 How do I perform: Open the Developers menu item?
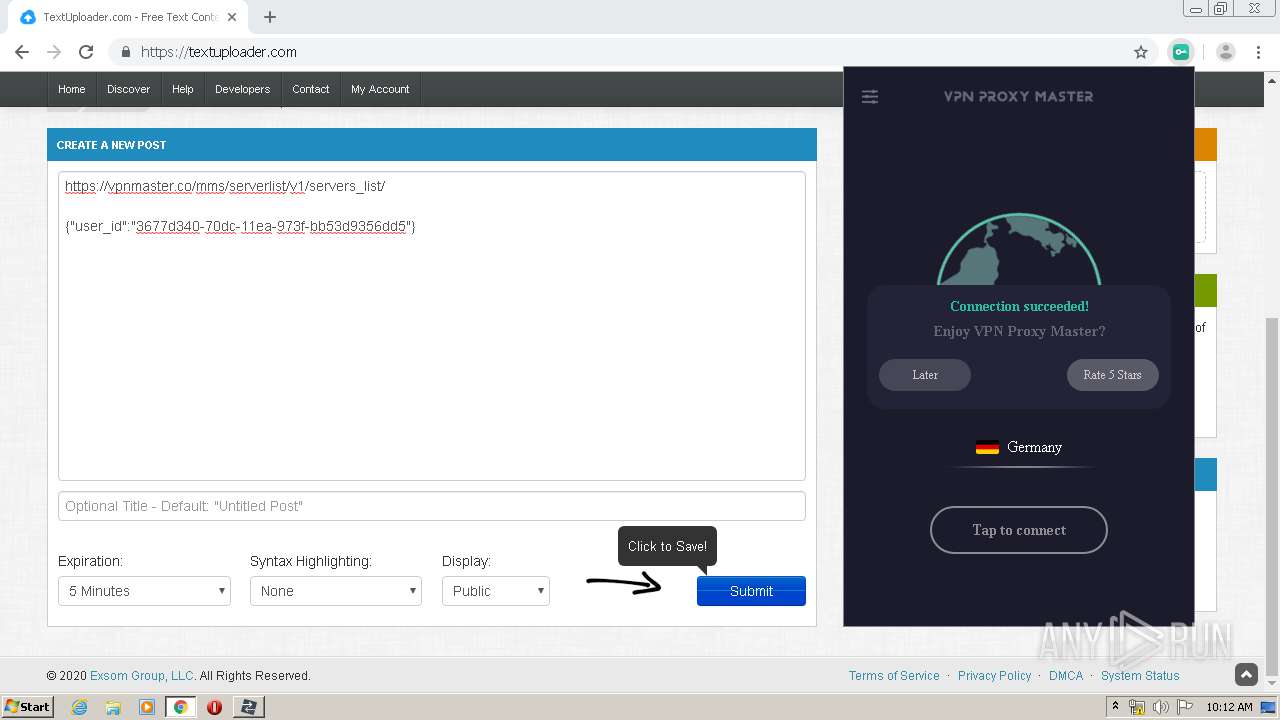point(242,89)
